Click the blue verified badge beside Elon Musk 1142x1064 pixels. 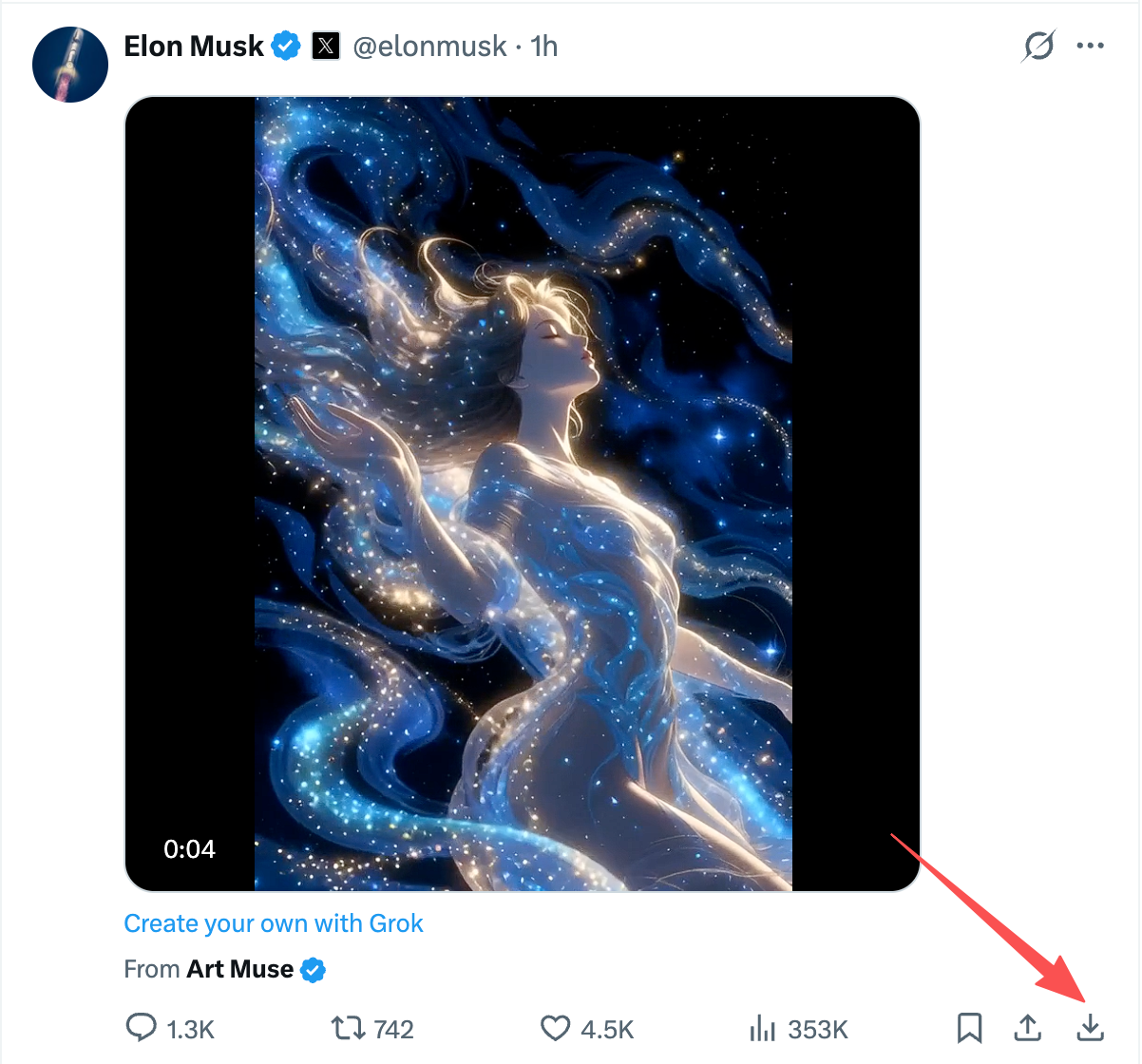point(286,46)
